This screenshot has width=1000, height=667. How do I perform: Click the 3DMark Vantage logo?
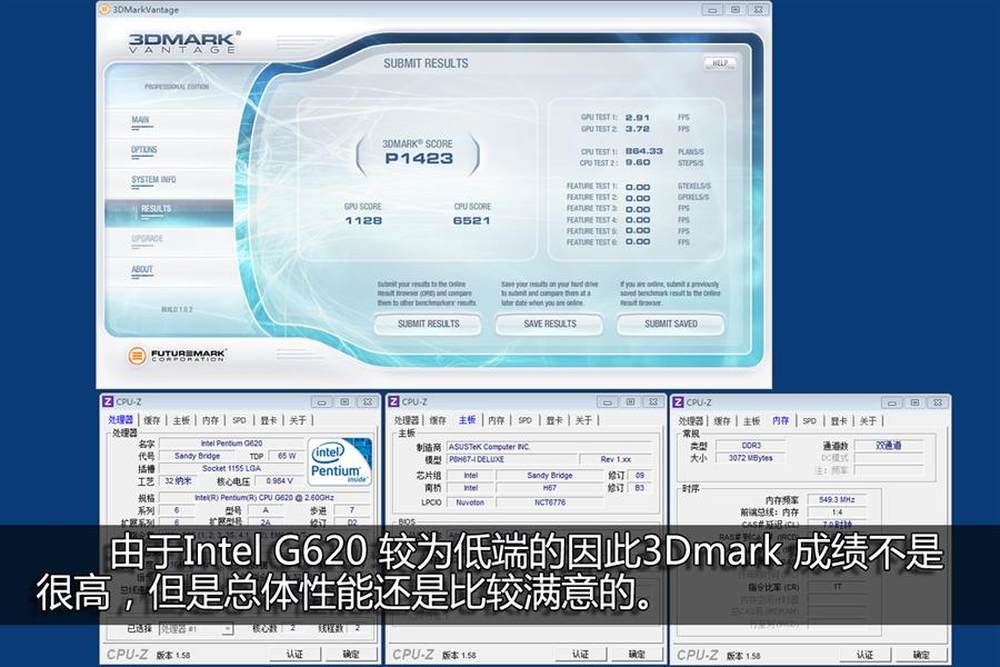(183, 43)
